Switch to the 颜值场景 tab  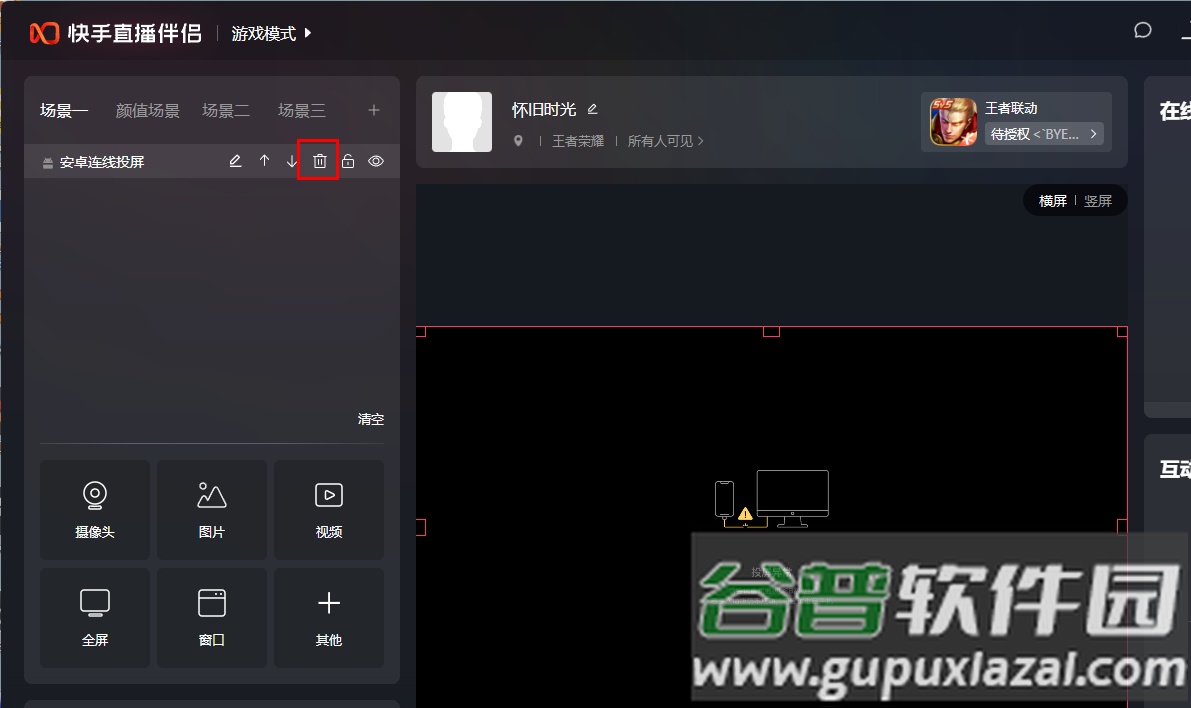(x=148, y=111)
